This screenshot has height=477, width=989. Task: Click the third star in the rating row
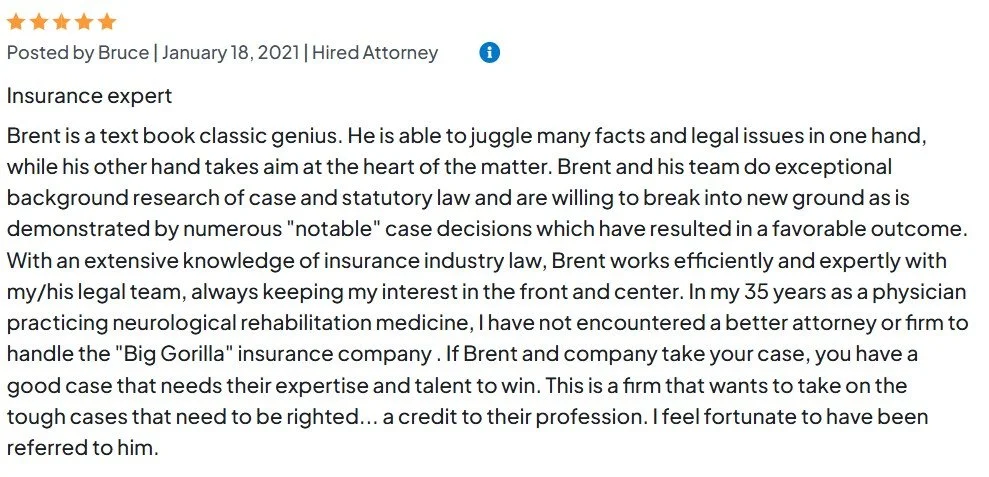point(61,21)
